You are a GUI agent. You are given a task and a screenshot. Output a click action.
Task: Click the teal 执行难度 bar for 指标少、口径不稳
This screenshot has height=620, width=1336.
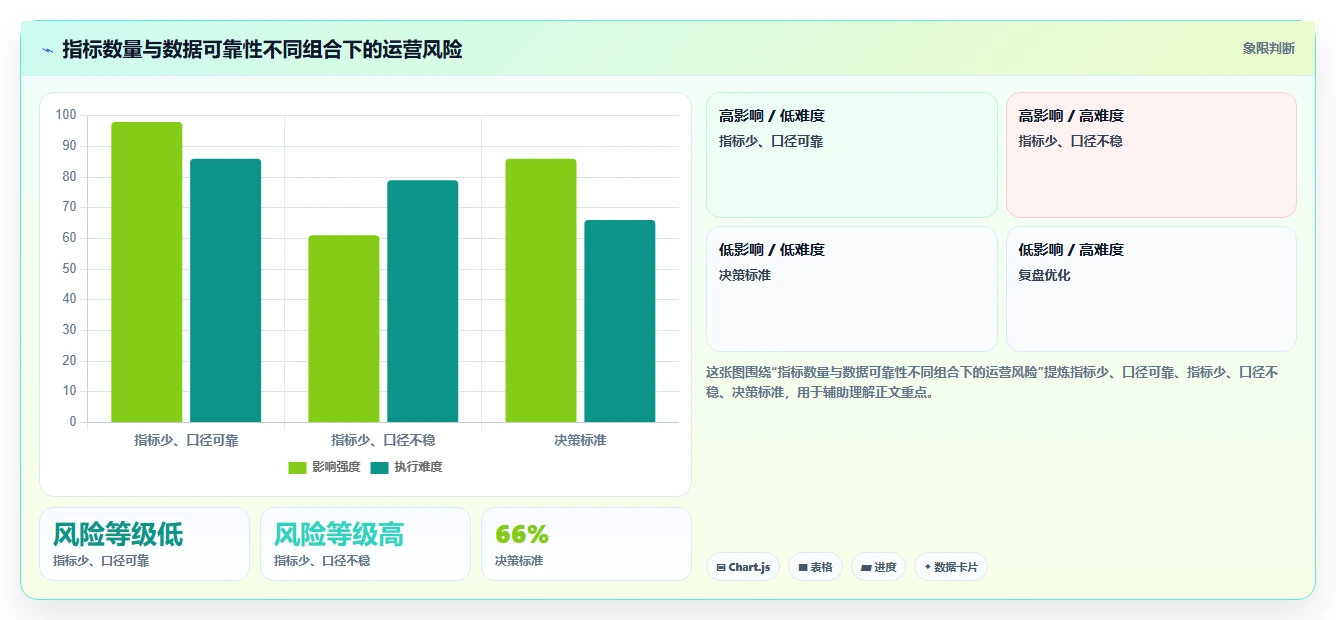pos(423,301)
